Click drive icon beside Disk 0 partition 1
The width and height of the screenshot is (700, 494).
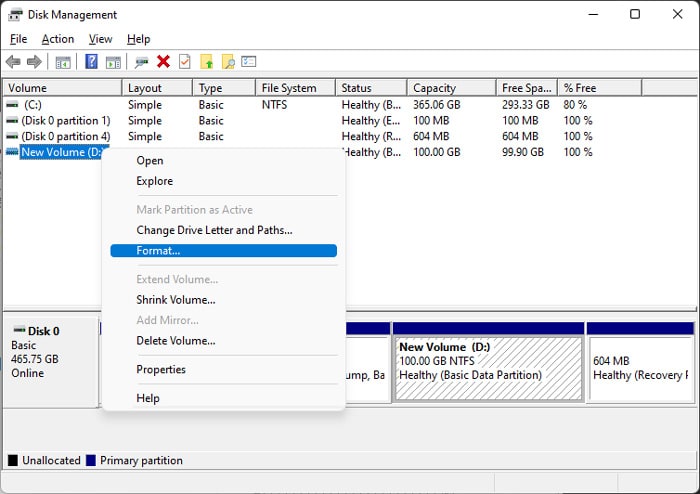[x=12, y=120]
